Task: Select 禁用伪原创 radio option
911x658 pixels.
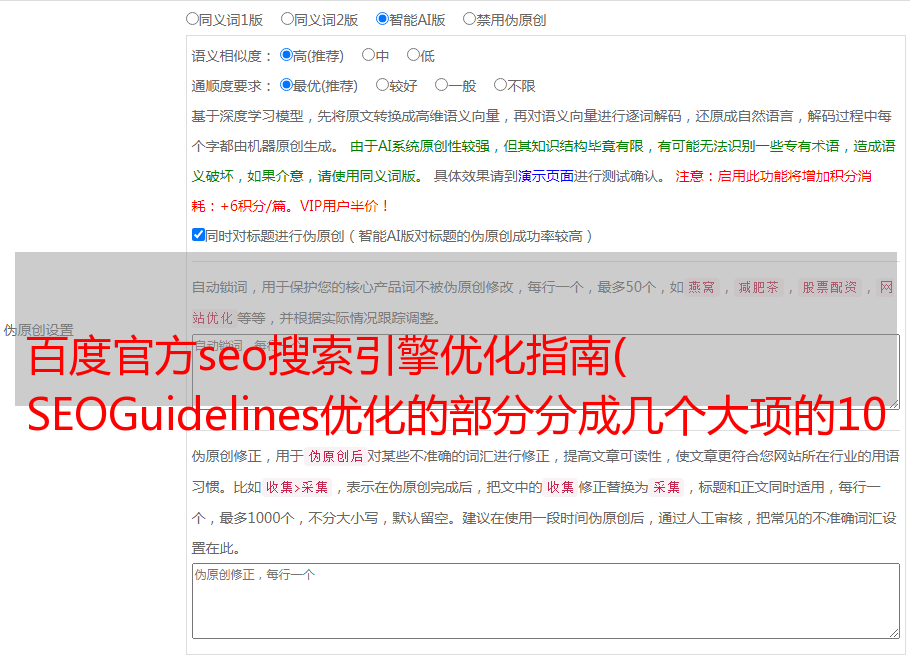Action: point(469,19)
